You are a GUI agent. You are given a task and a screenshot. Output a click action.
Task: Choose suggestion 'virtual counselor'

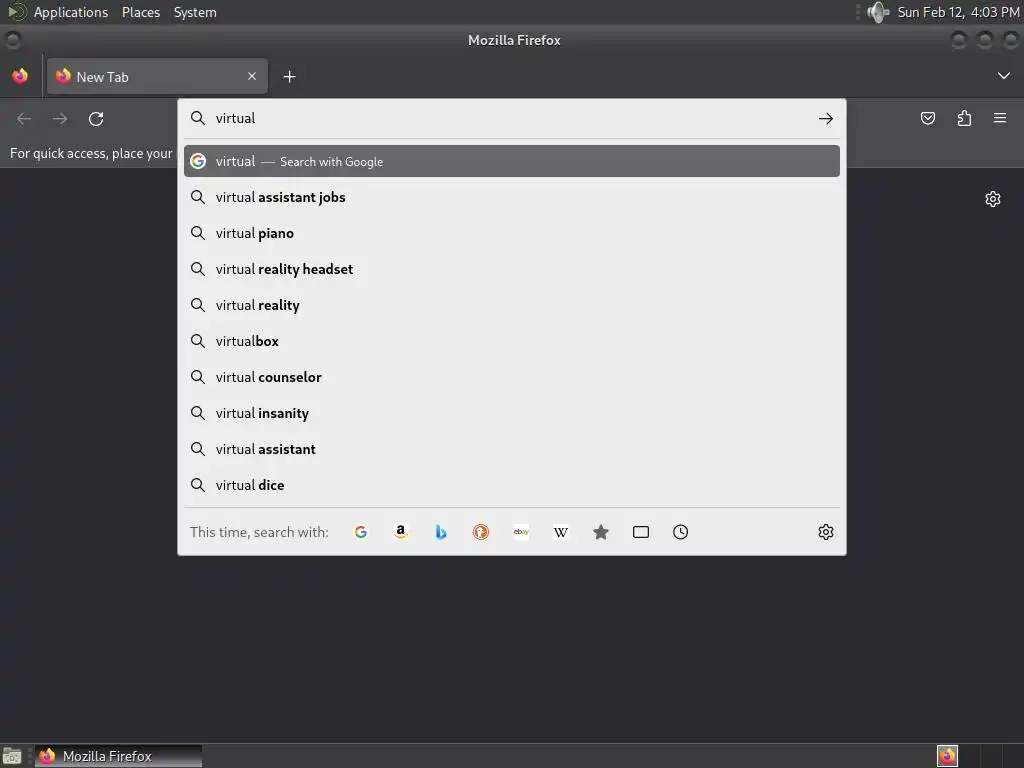511,377
